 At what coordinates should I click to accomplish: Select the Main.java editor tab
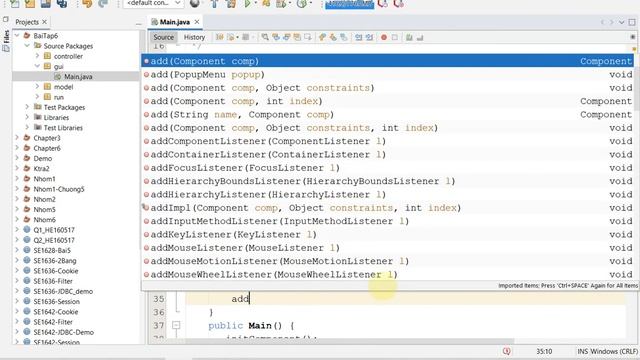coord(174,22)
